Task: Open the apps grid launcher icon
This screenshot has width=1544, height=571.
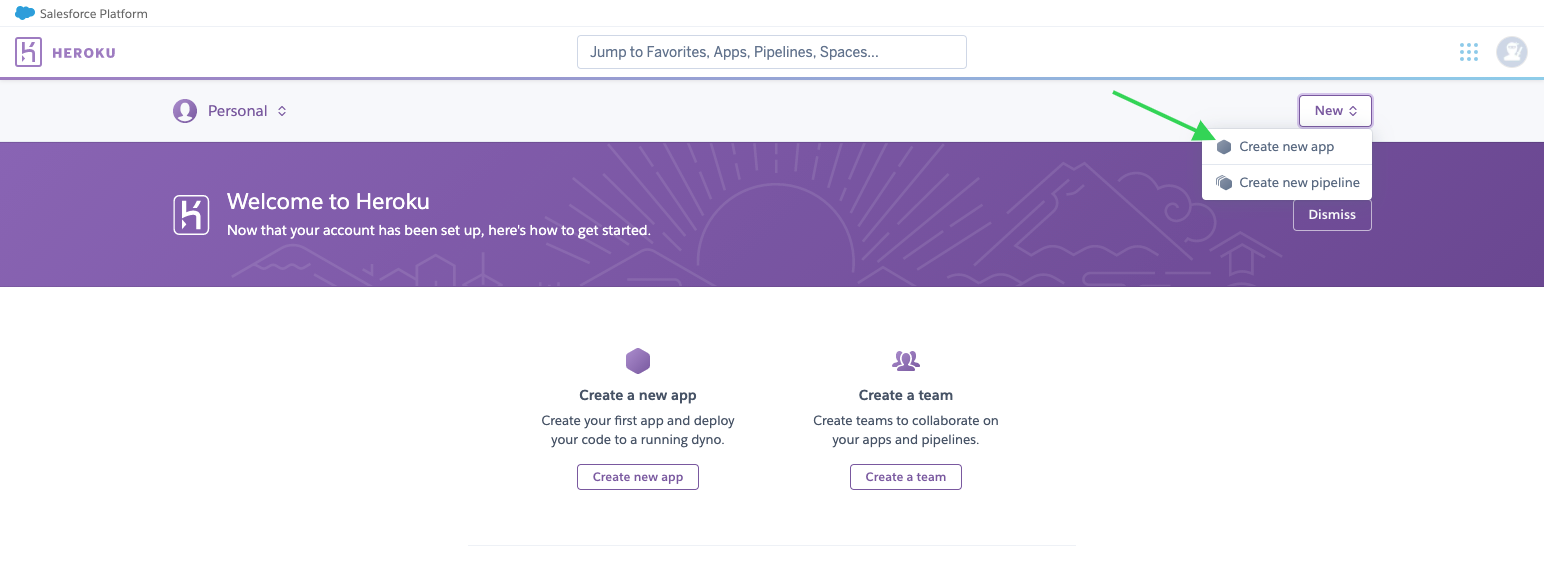Action: (1468, 52)
